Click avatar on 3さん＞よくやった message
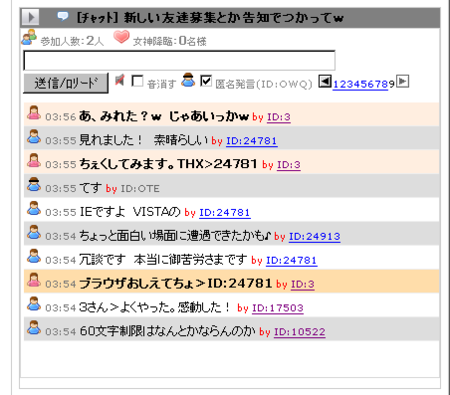This screenshot has height=395, width=450. pos(34,304)
